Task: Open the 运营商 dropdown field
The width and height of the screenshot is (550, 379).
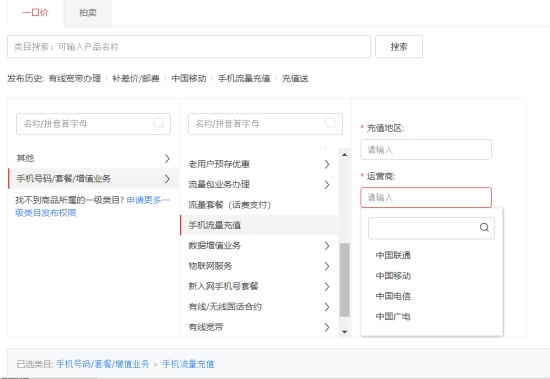Action: coord(426,198)
